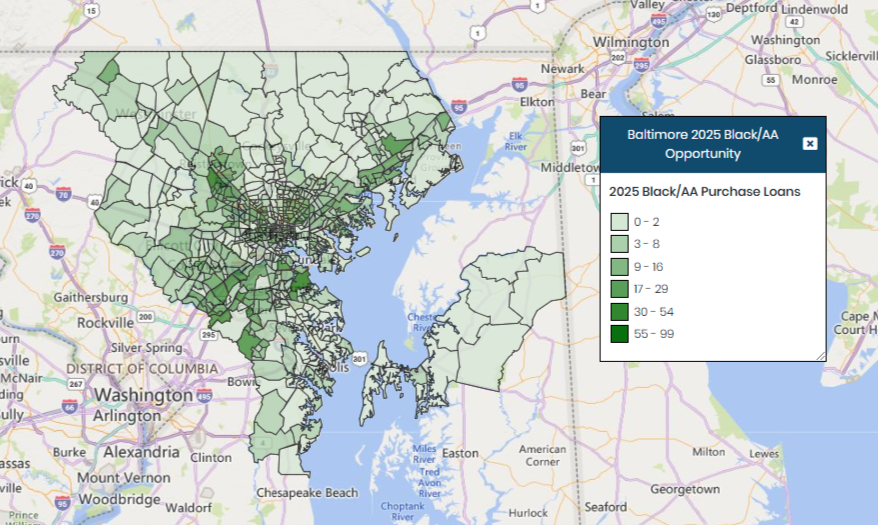Click the 17 - 29 legend color swatch
This screenshot has height=525, width=878.
point(619,289)
